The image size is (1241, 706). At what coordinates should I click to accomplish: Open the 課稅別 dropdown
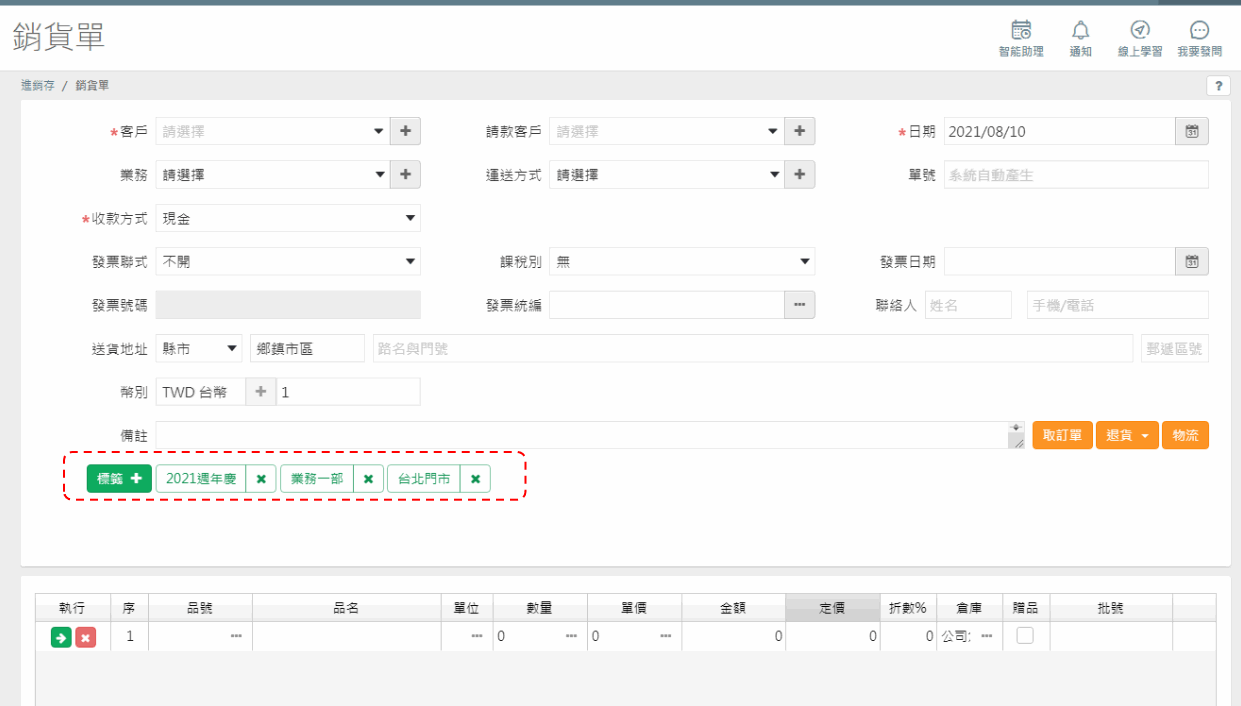click(x=682, y=262)
